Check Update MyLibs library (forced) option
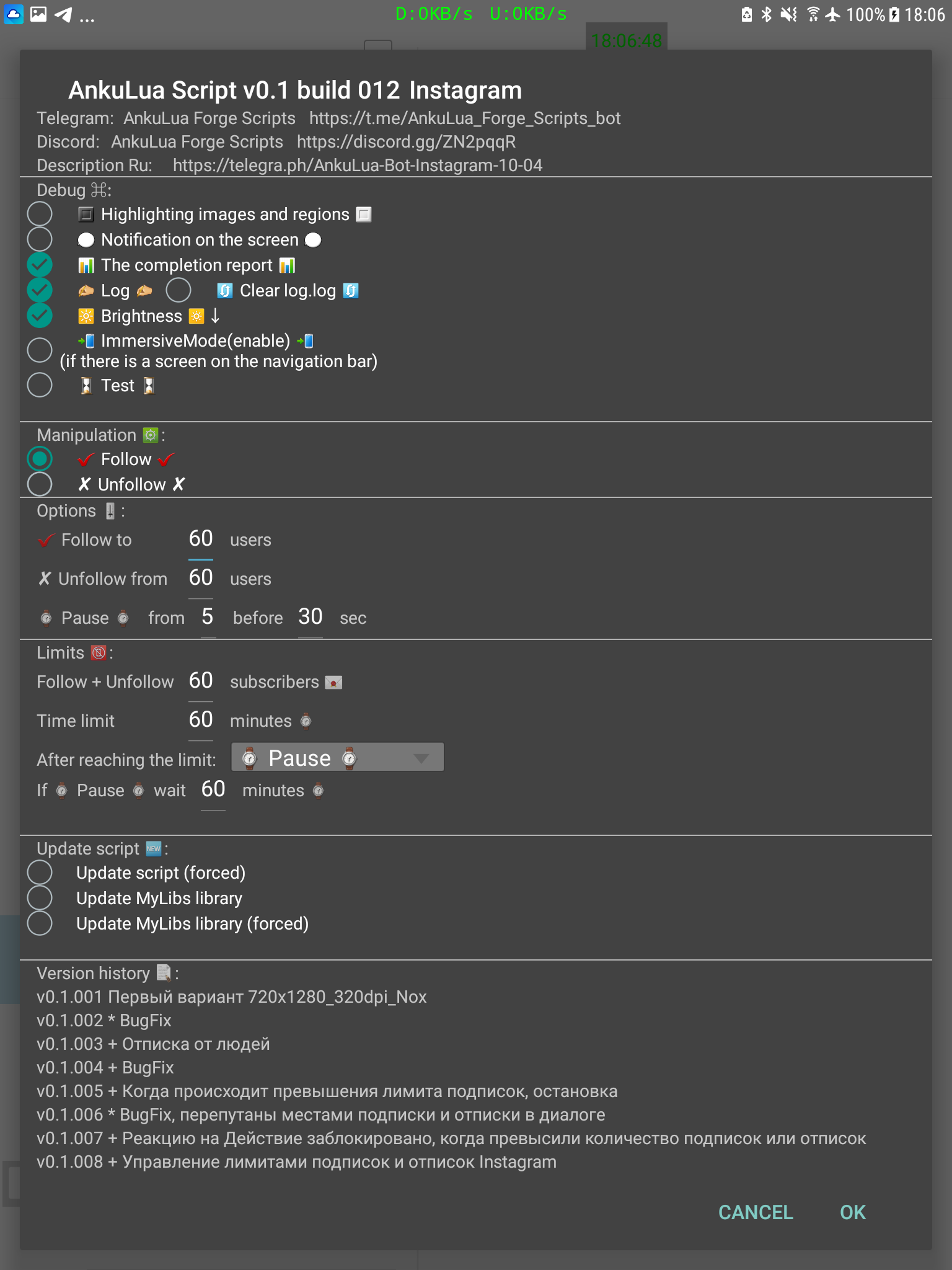Screen dimensions: 952x1270 click(x=40, y=923)
